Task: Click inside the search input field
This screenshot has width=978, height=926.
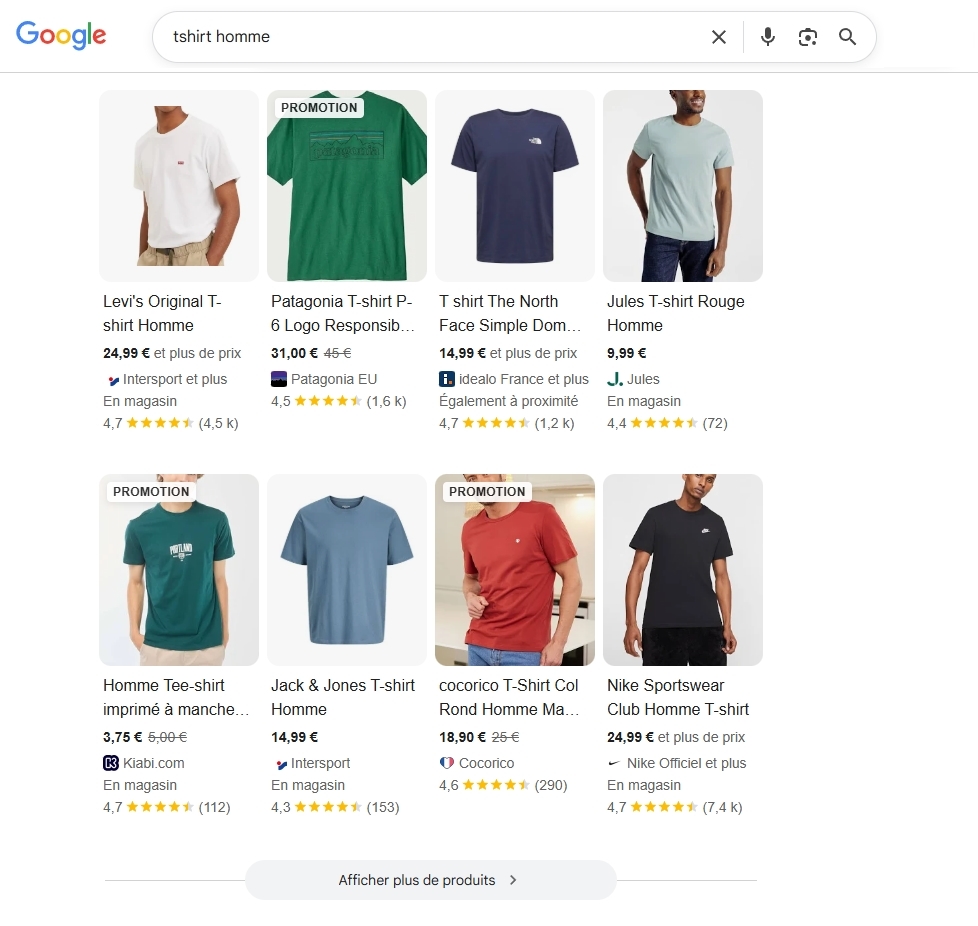Action: pos(400,36)
